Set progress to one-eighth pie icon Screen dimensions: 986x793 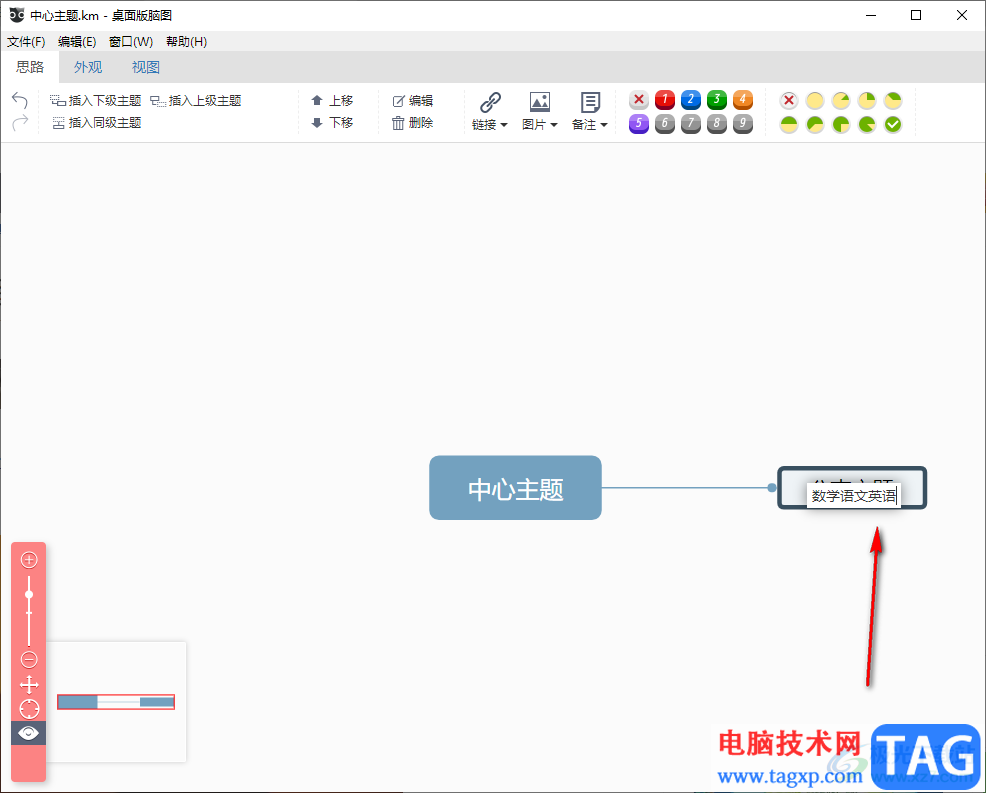841,100
